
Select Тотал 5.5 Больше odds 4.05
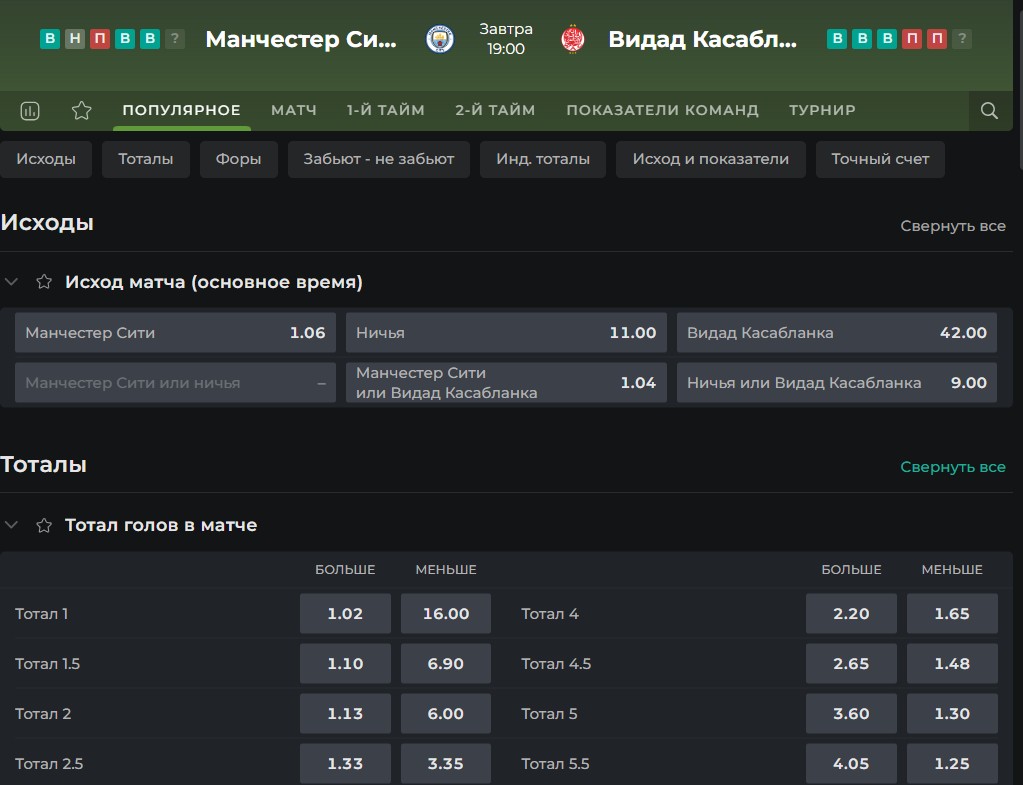[x=851, y=763]
